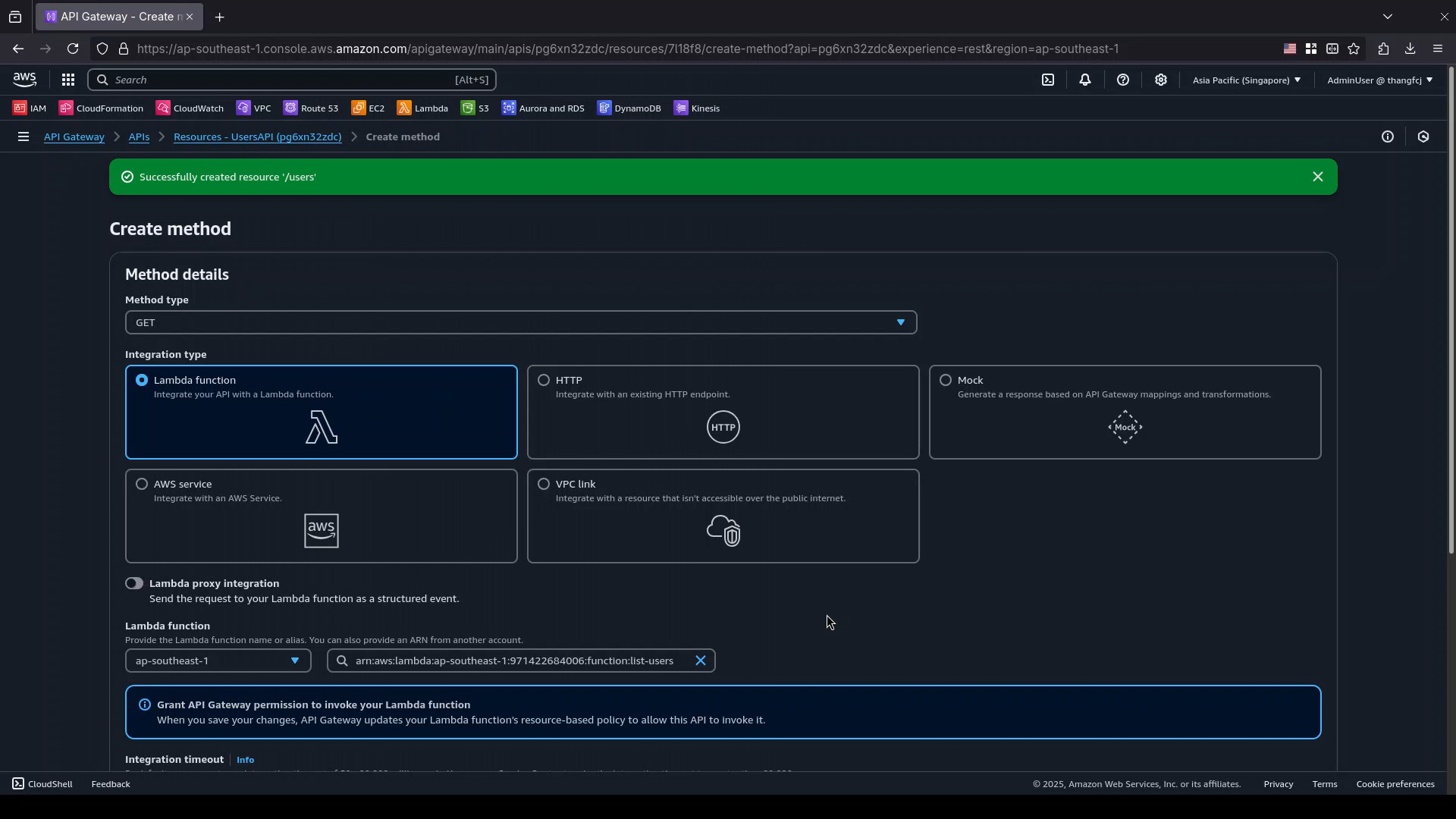The width and height of the screenshot is (1456, 819).
Task: Open browser extensions puzzle icon
Action: coord(1384,49)
